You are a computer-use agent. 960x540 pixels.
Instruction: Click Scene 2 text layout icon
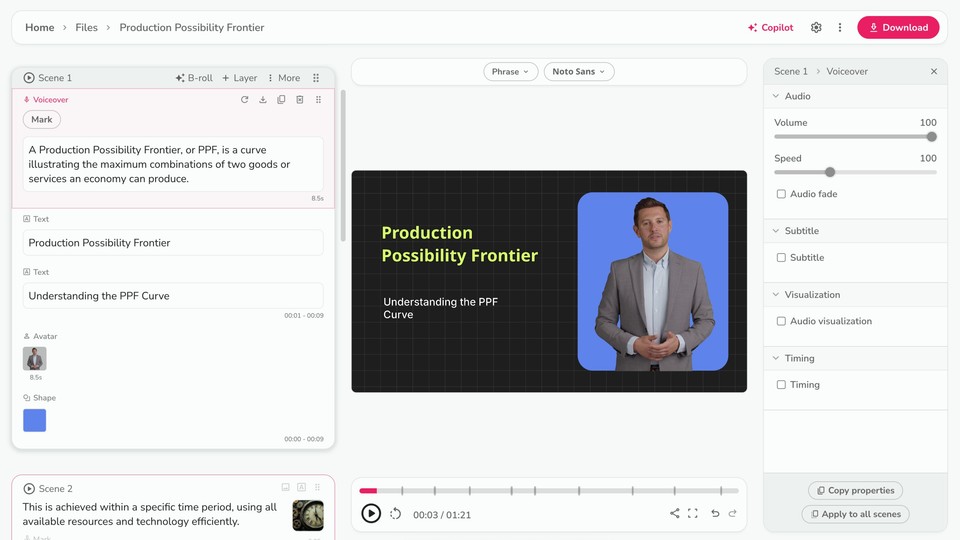(301, 487)
